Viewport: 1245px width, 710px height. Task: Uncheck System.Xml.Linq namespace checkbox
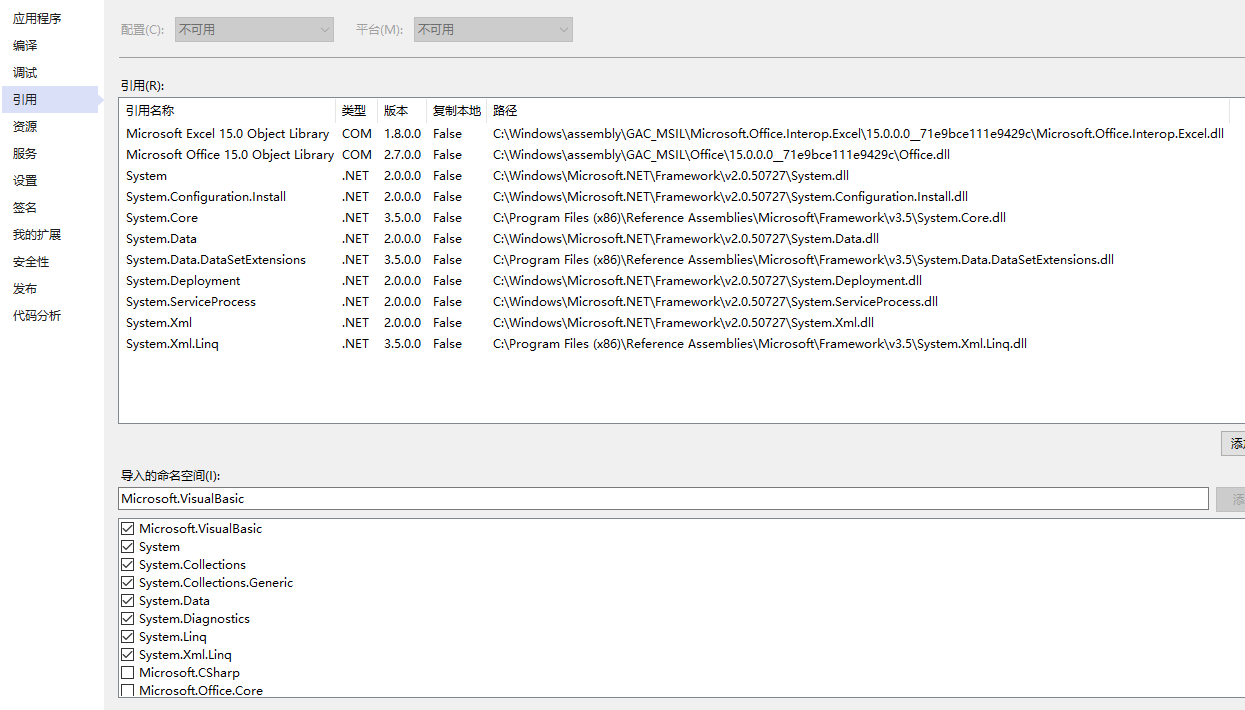[x=127, y=655]
